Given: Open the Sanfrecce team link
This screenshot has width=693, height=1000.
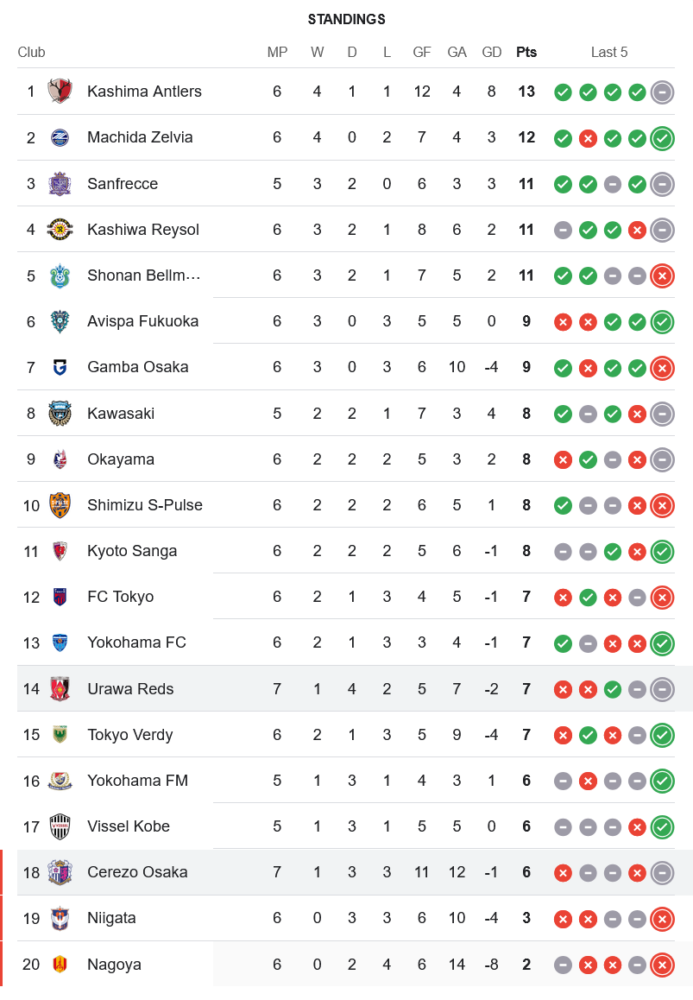Looking at the screenshot, I should pyautogui.click(x=122, y=184).
